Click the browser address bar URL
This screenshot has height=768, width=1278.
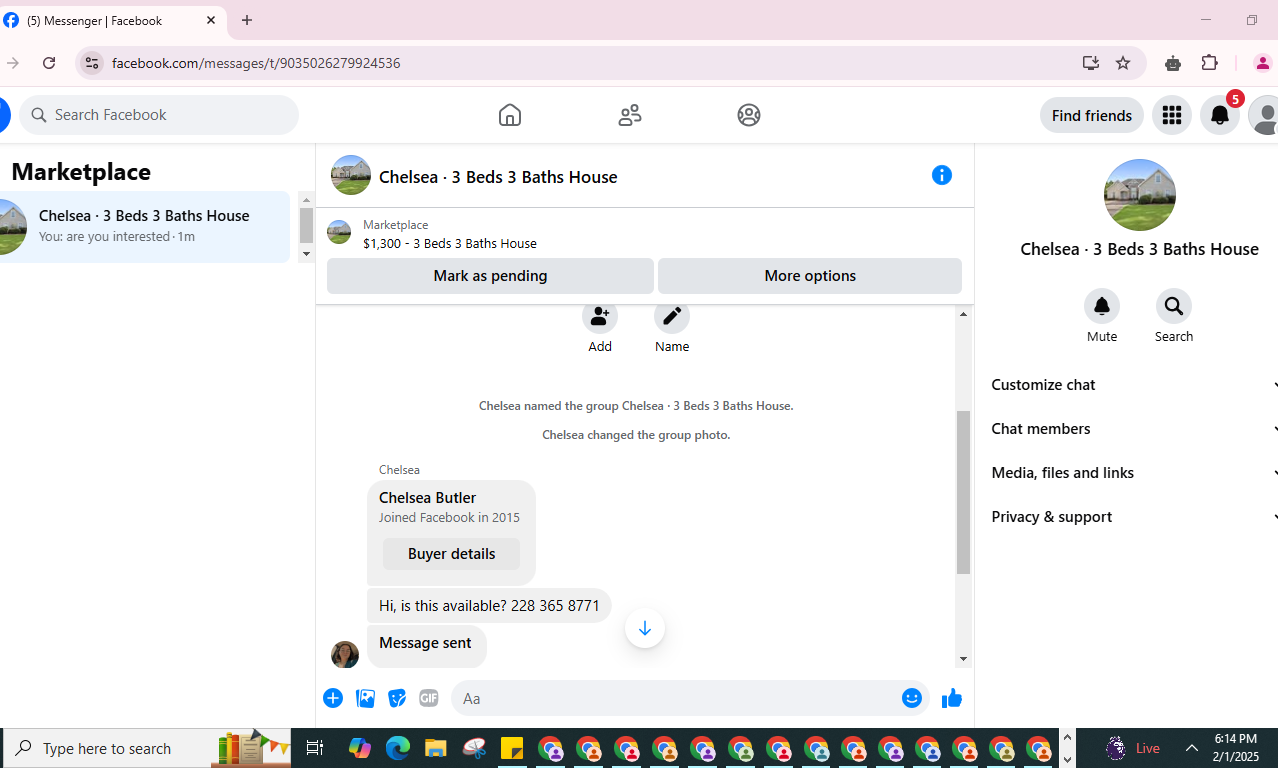pos(256,63)
